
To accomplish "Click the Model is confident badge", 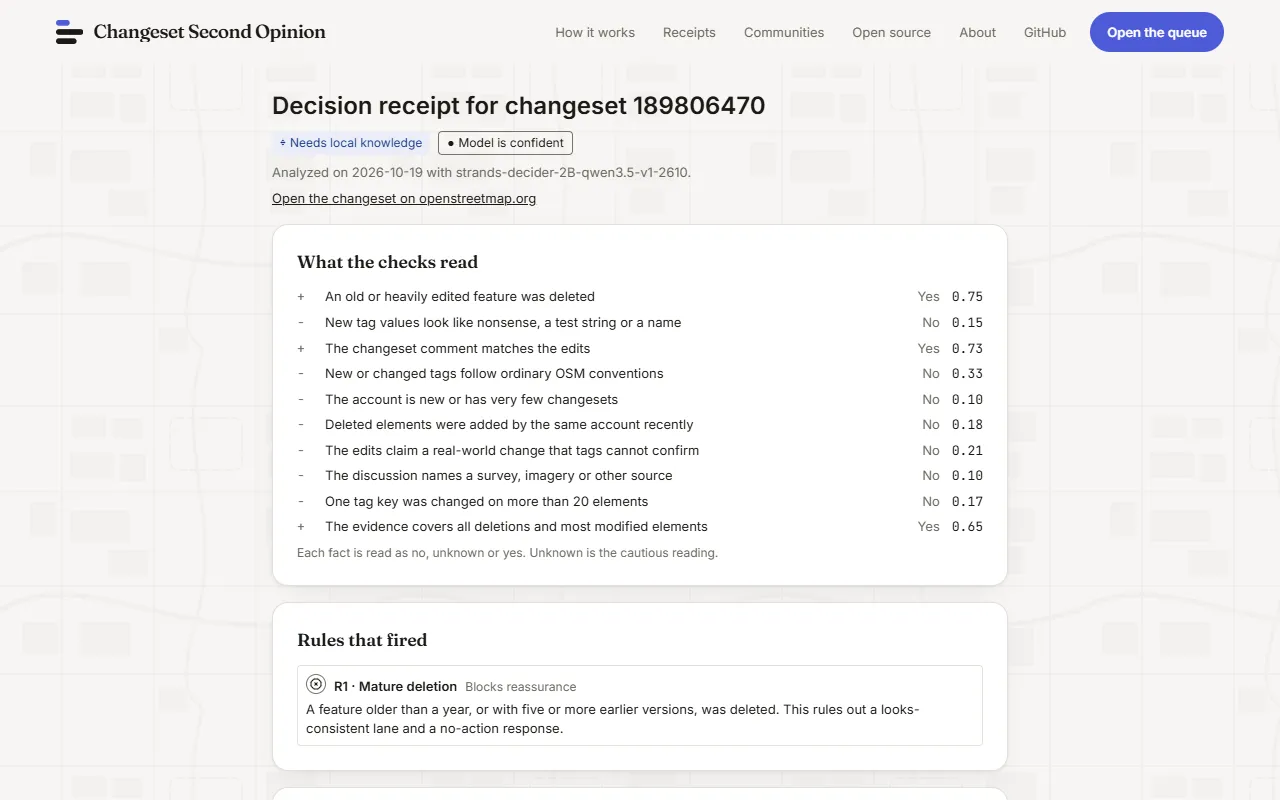I will [x=505, y=143].
